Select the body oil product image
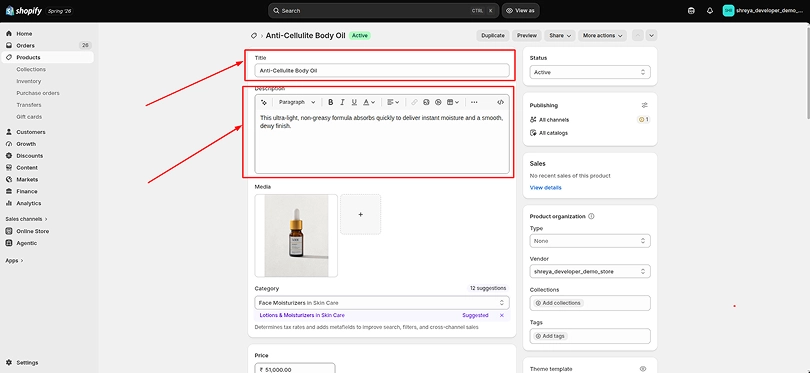810x373 pixels. click(296, 236)
